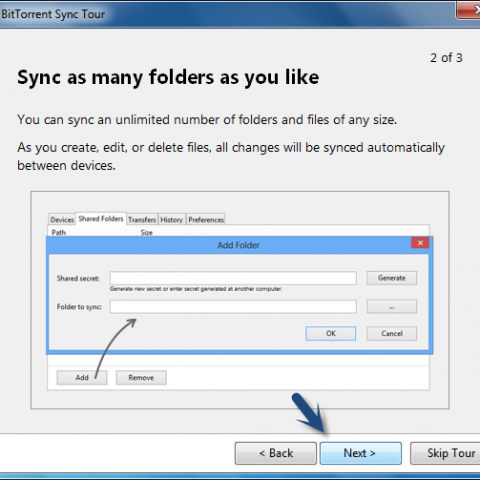The image size is (480, 480).
Task: Open the History tab
Action: [x=171, y=220]
